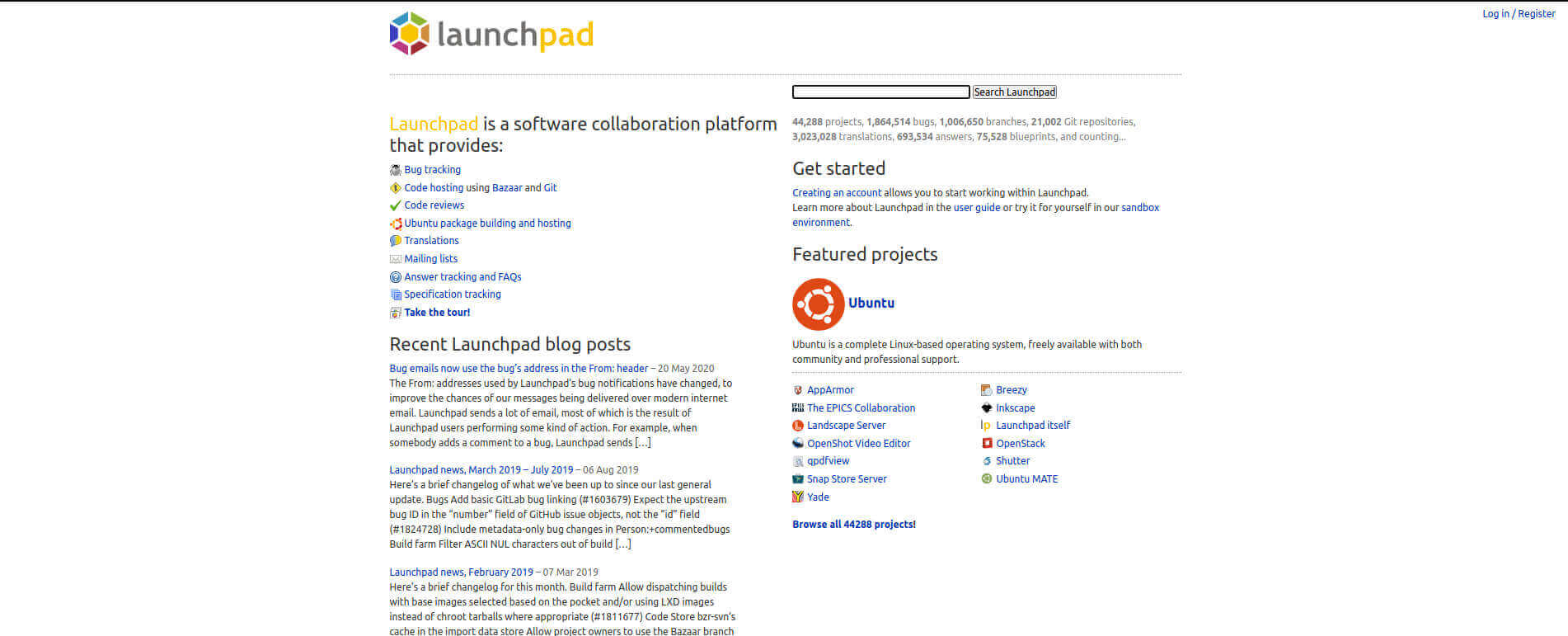Screen dimensions: 1568x636
Task: Open the Code hosting link
Action: coord(434,188)
